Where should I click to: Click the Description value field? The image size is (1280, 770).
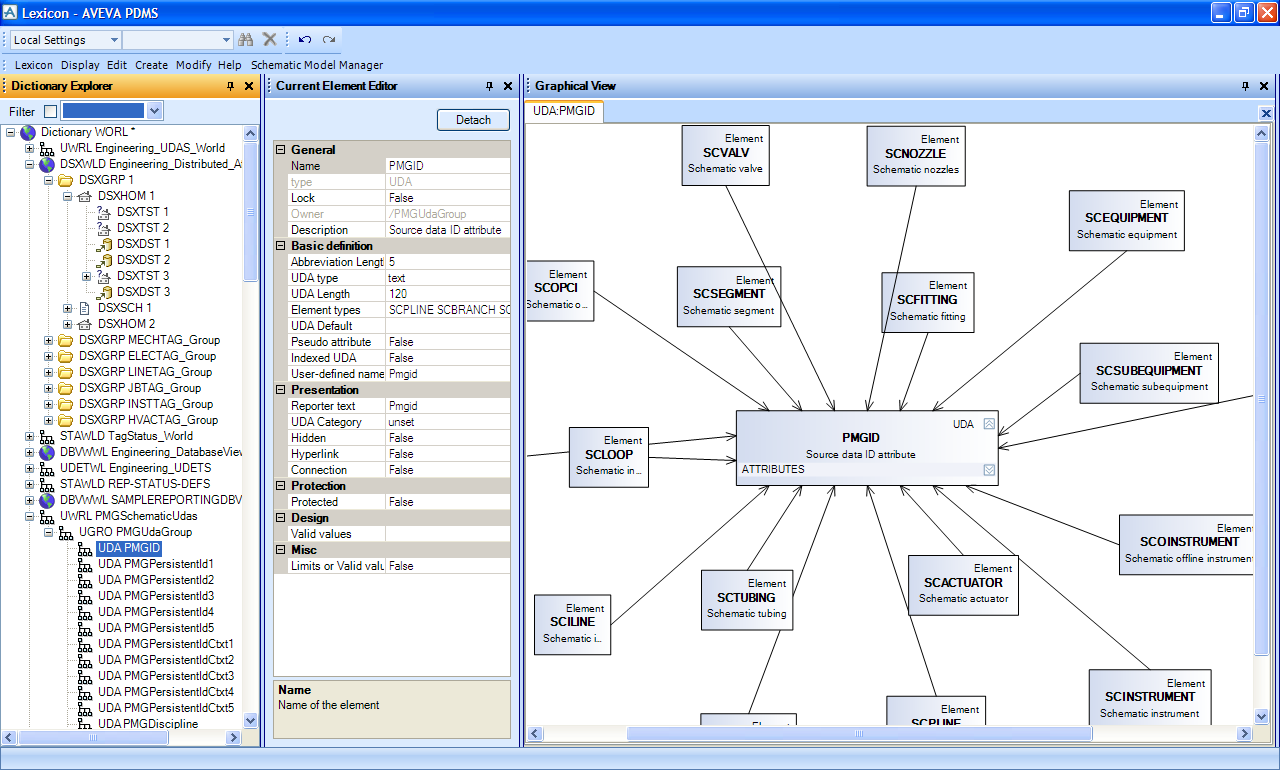tap(448, 230)
